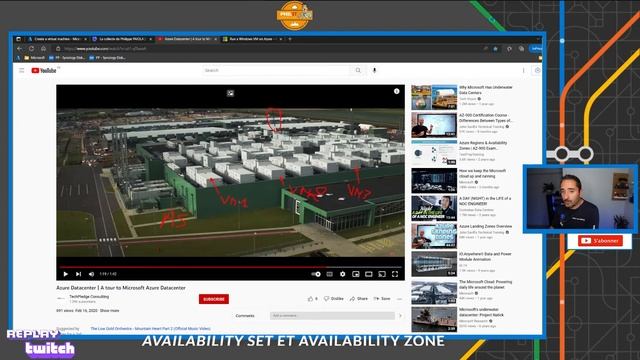Open The Microsoft Cloud: Powering daily life
Viewport: 640px width, 360px height.
point(485,284)
